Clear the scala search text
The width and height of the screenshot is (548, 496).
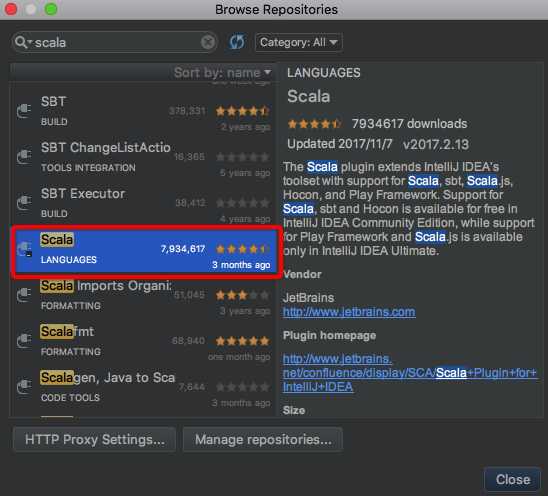208,42
